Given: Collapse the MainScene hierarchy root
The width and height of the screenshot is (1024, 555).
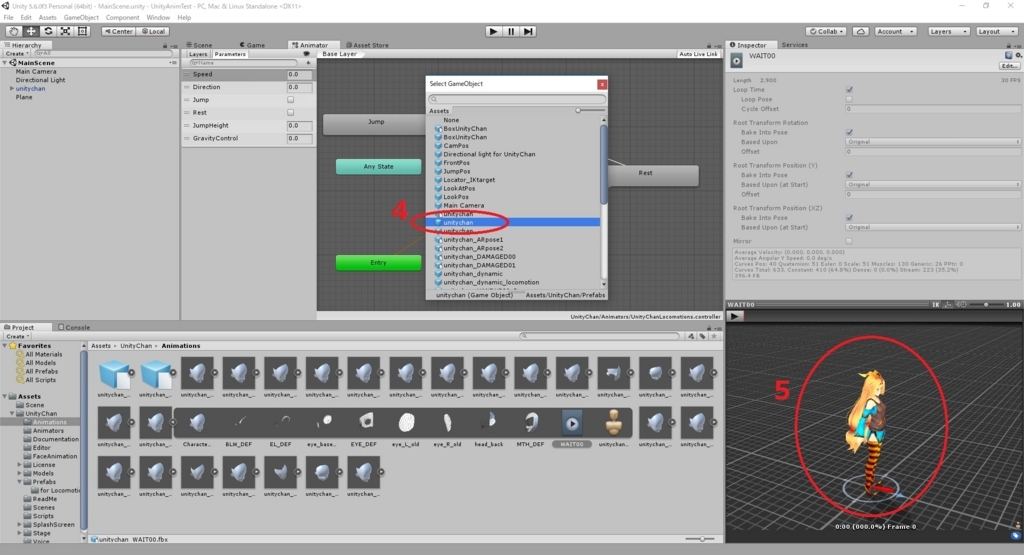Looking at the screenshot, I should tap(5, 63).
